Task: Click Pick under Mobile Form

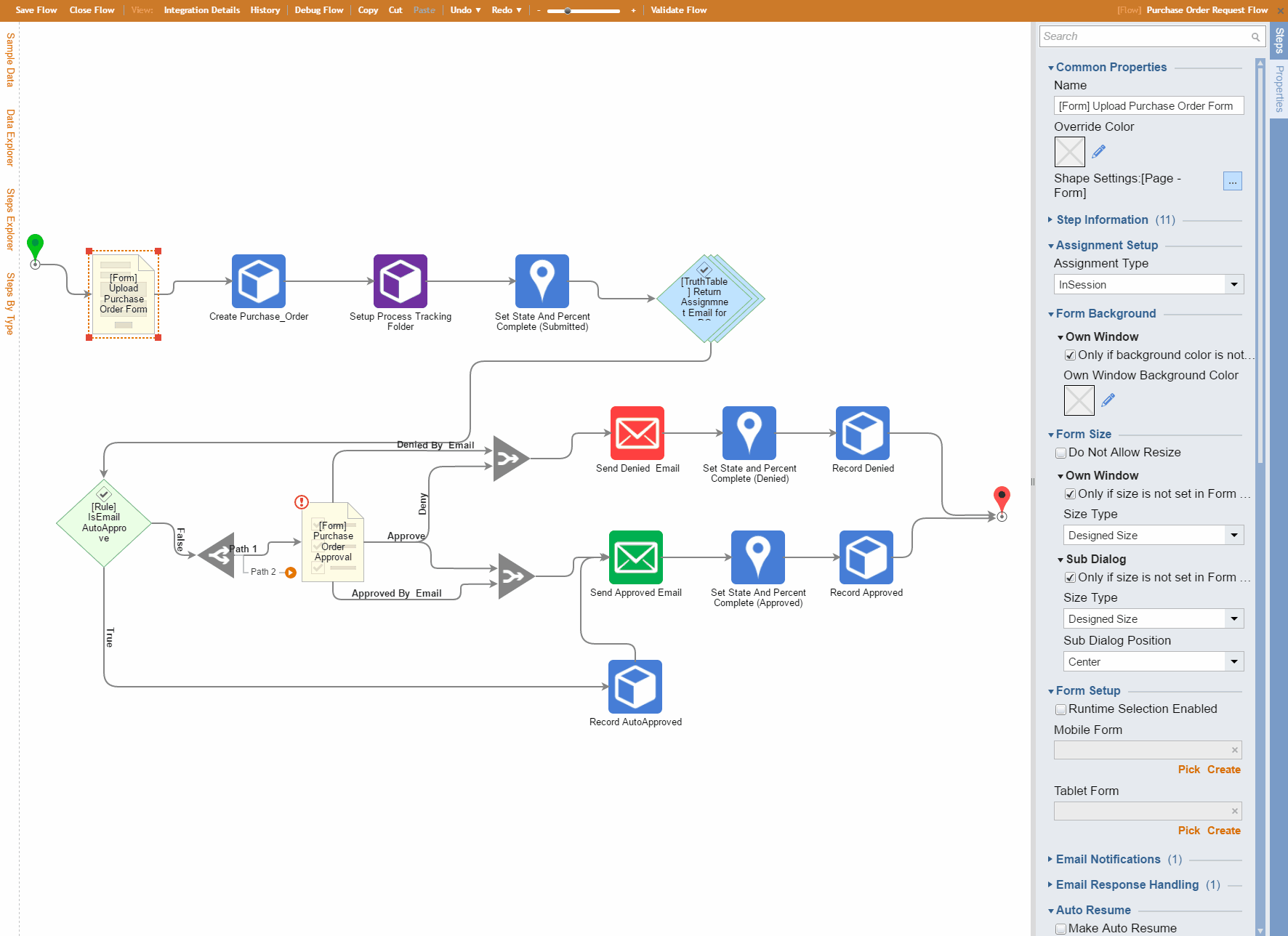Action: tap(1189, 770)
